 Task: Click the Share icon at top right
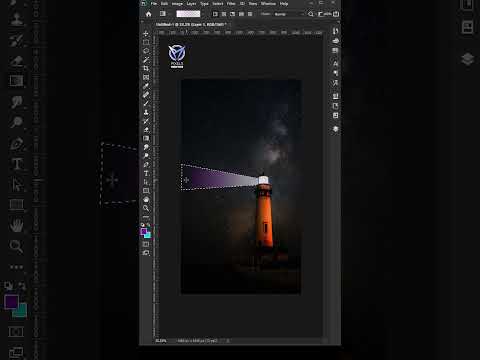click(x=336, y=14)
